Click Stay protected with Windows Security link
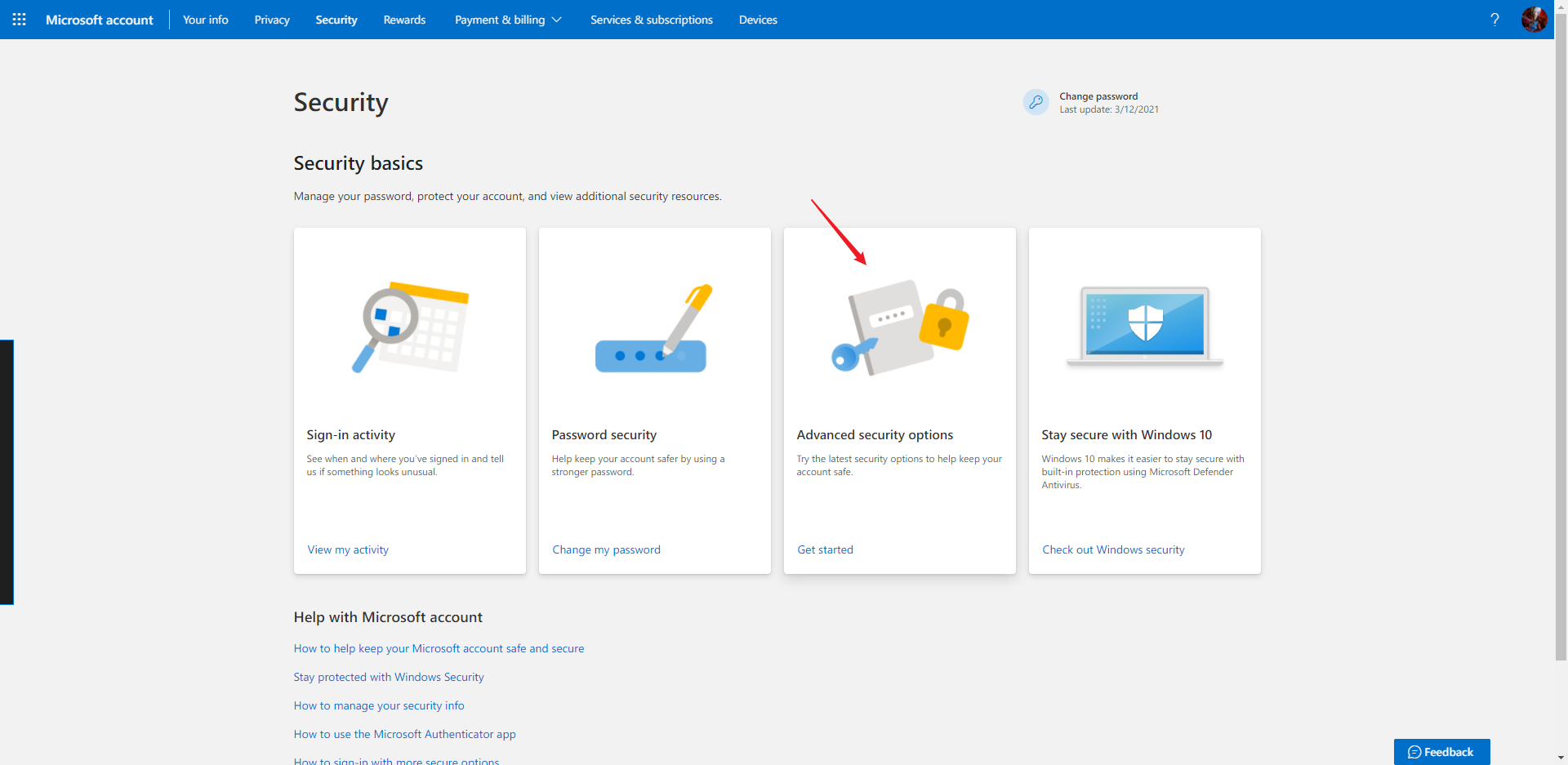Viewport: 1568px width, 765px height. [389, 677]
